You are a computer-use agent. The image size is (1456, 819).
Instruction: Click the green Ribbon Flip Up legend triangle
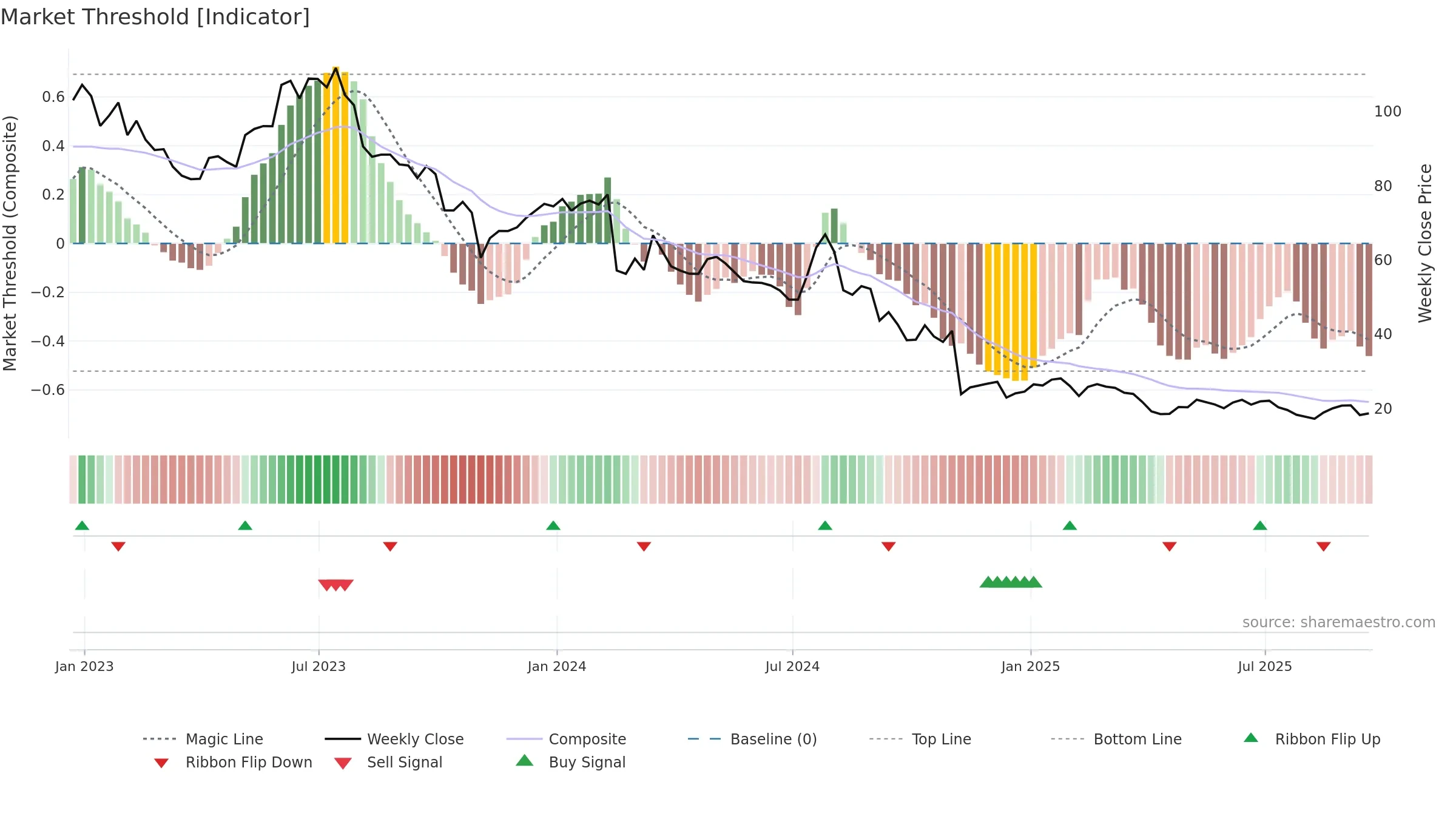1251,738
